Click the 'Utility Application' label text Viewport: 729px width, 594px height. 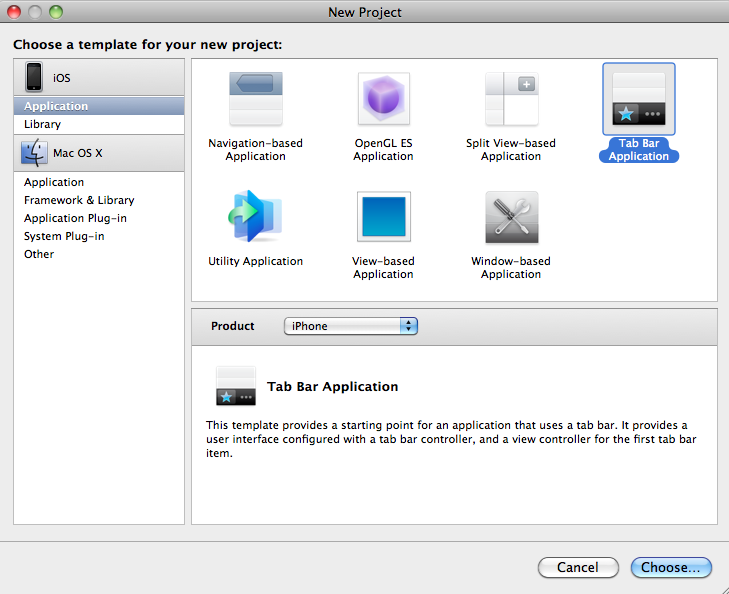click(256, 261)
